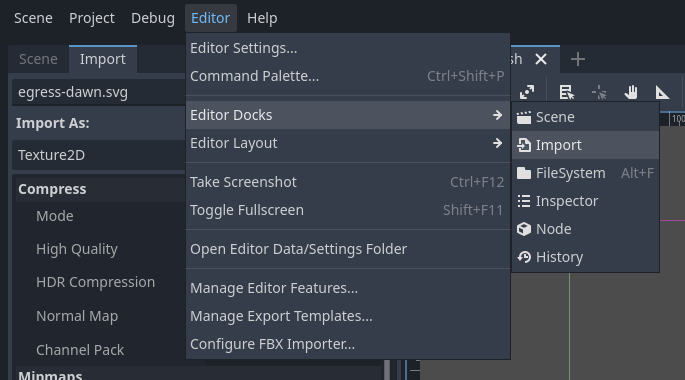
Task: Click the egress-dawn.svg file name
Action: coord(73,92)
